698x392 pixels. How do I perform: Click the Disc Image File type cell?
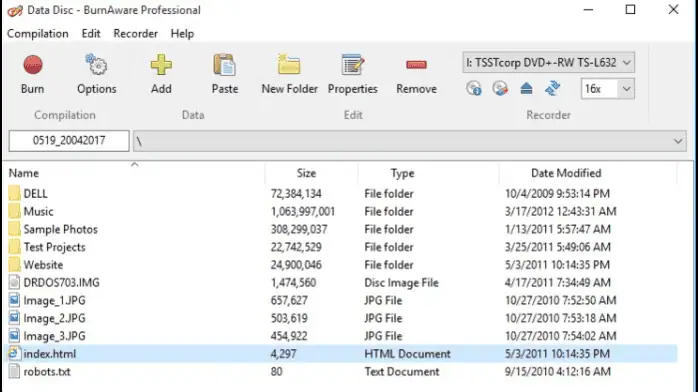(401, 283)
